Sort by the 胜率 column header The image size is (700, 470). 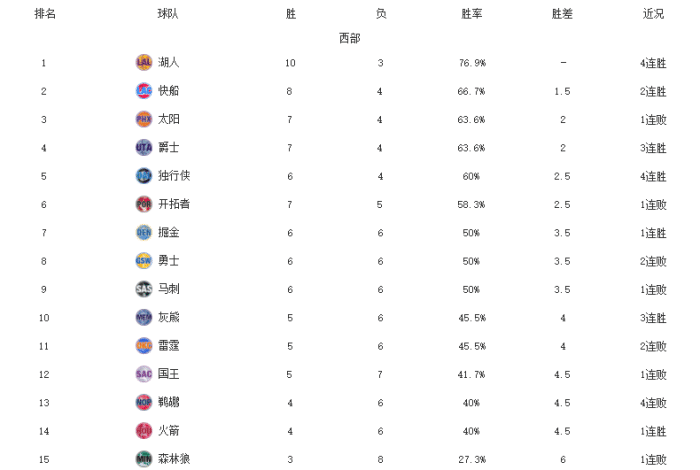coord(472,14)
